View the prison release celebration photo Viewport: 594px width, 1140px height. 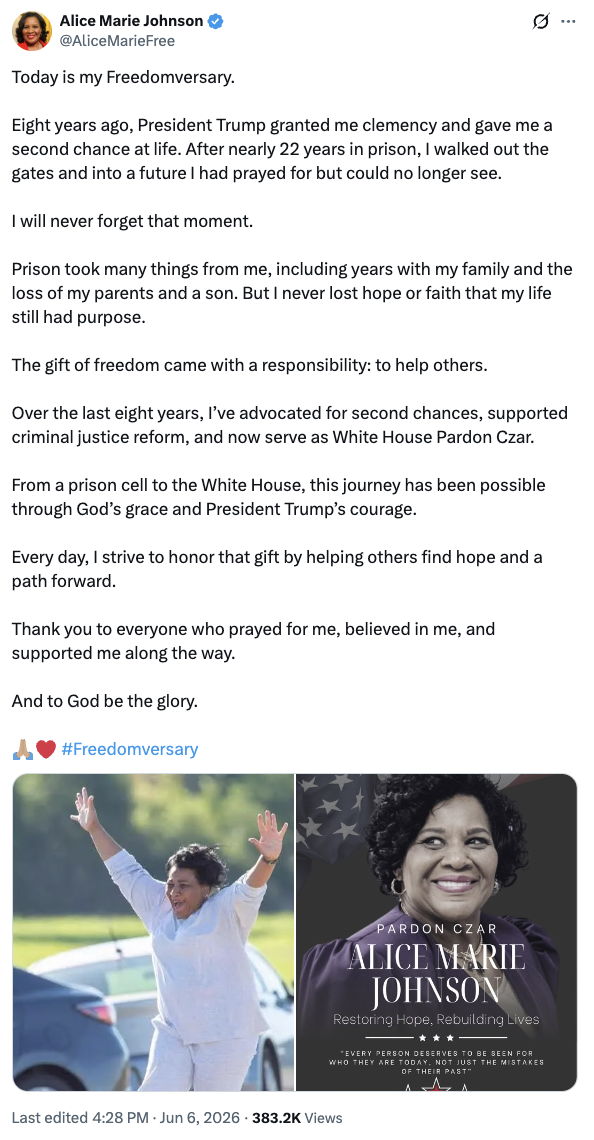click(153, 932)
